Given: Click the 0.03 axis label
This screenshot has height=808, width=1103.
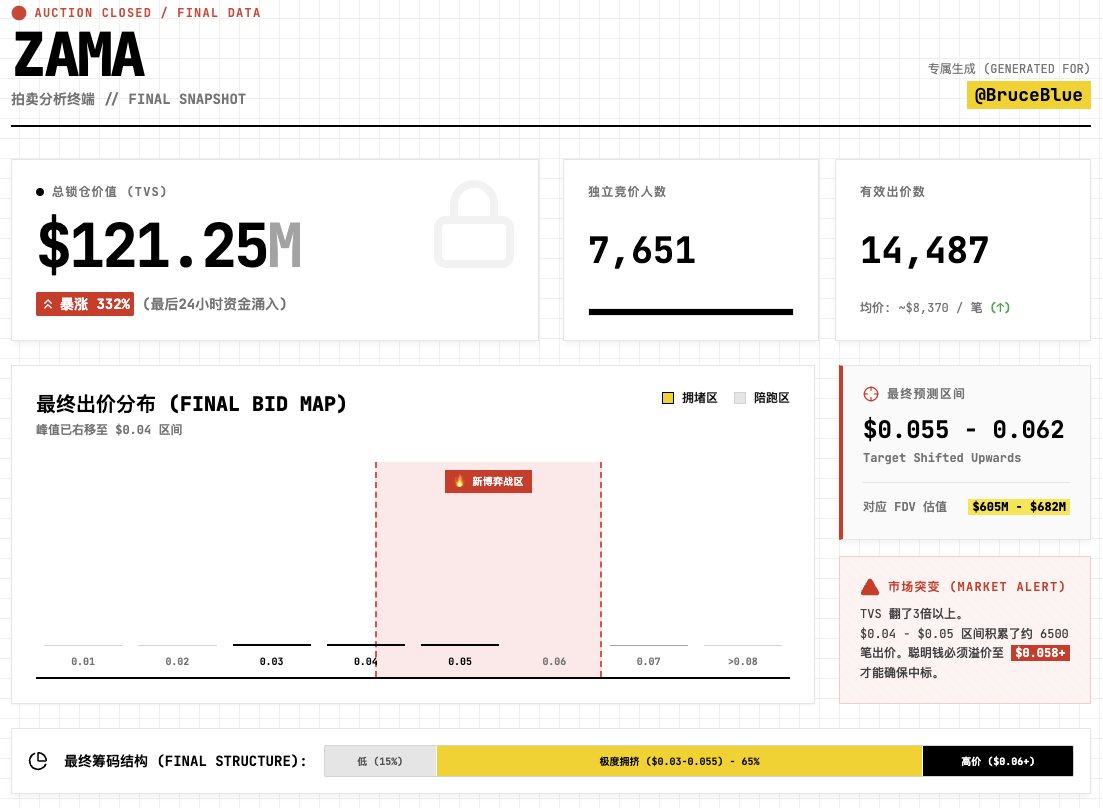Looking at the screenshot, I should click(272, 661).
